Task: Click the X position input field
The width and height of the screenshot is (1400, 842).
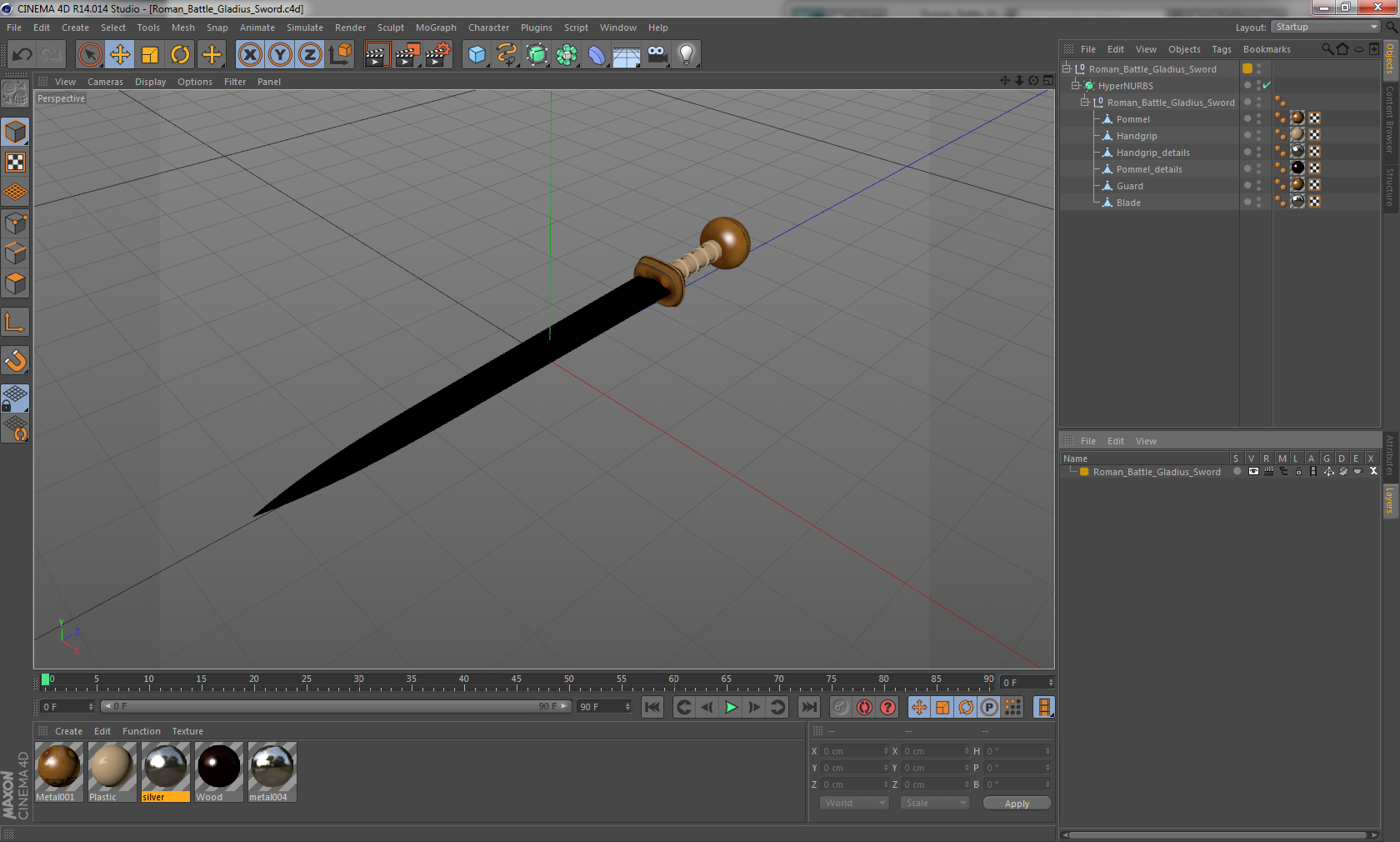Action: pos(855,751)
